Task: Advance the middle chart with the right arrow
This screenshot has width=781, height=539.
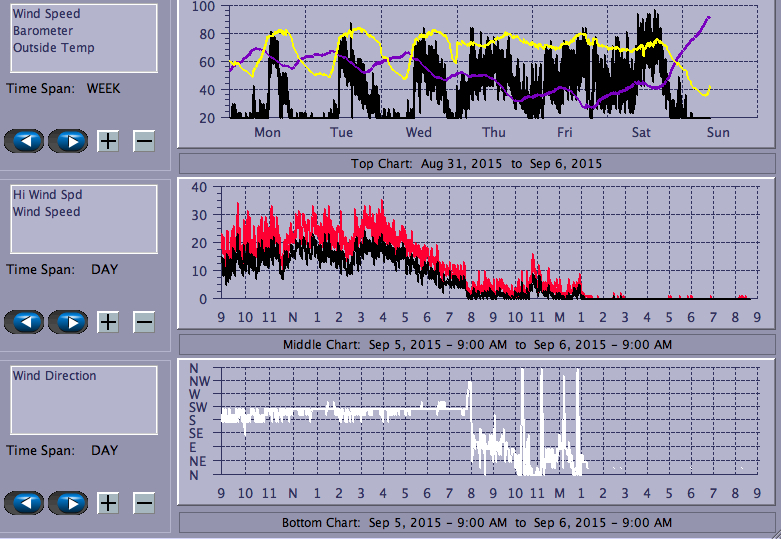Action: coord(68,322)
